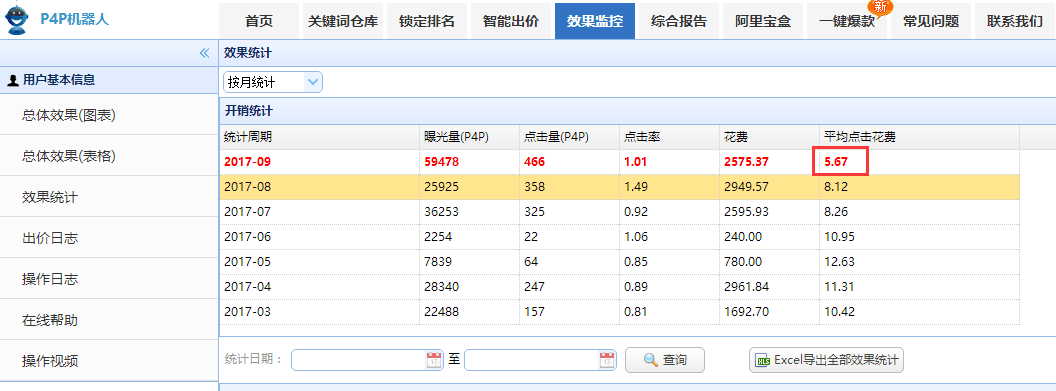Select the 效果监控 tab
The height and width of the screenshot is (391, 1056).
[x=595, y=21]
